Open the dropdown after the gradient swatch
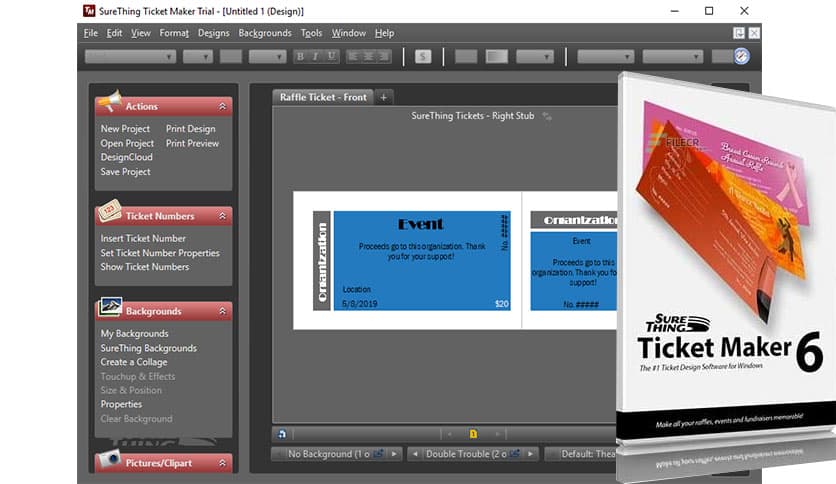Viewport: 836px width, 484px height. point(535,57)
